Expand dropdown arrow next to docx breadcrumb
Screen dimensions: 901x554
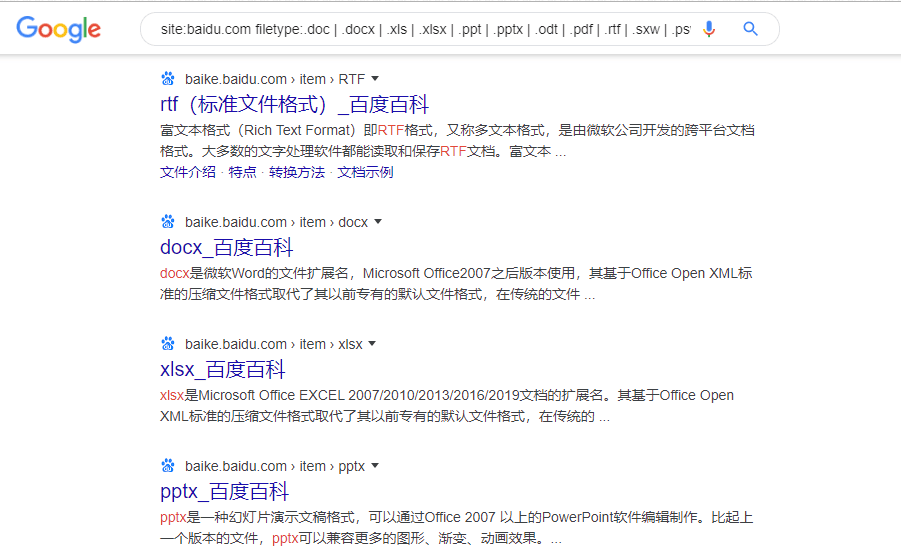point(378,222)
